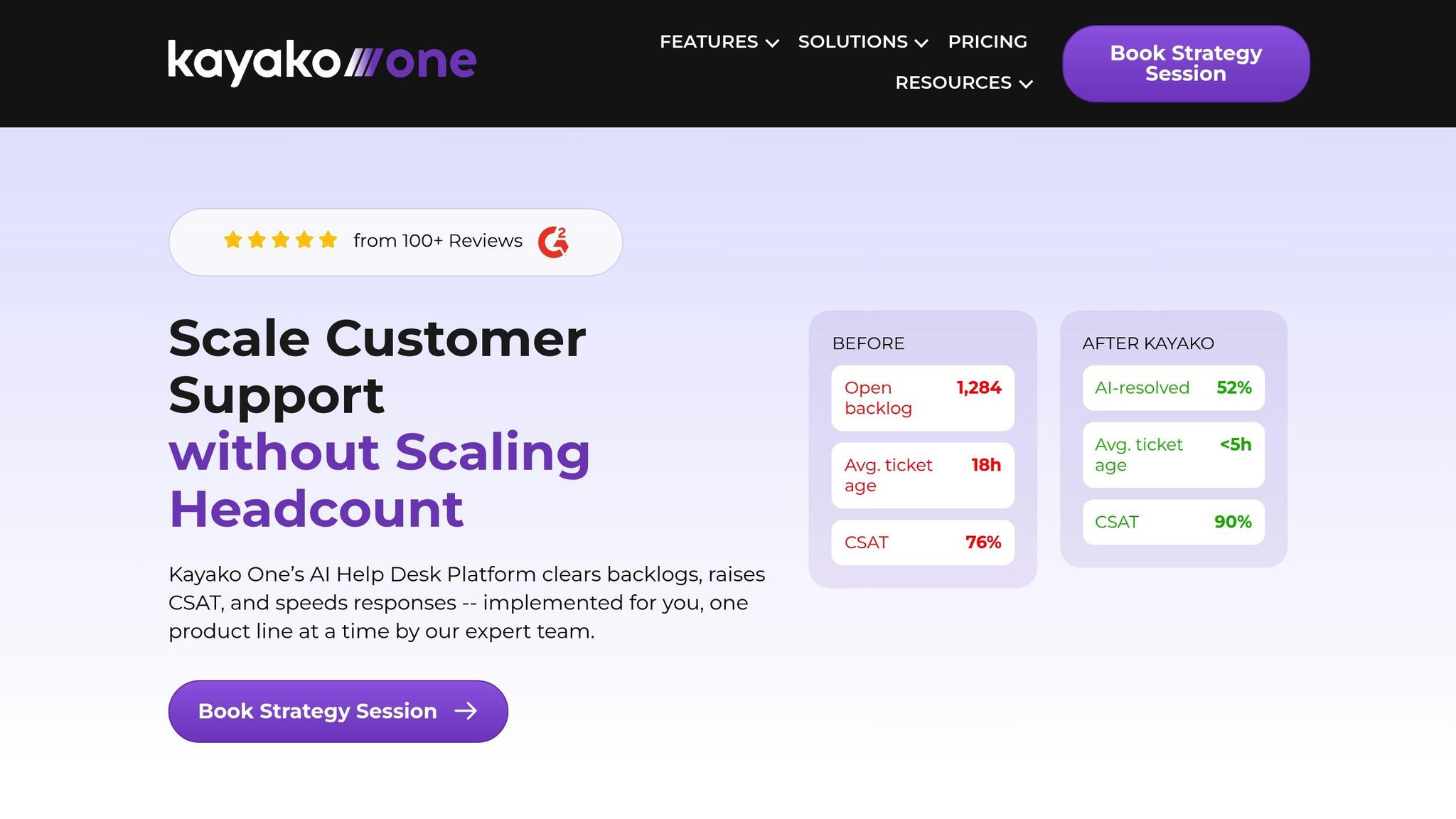Select the Solutions menu label

(x=852, y=42)
